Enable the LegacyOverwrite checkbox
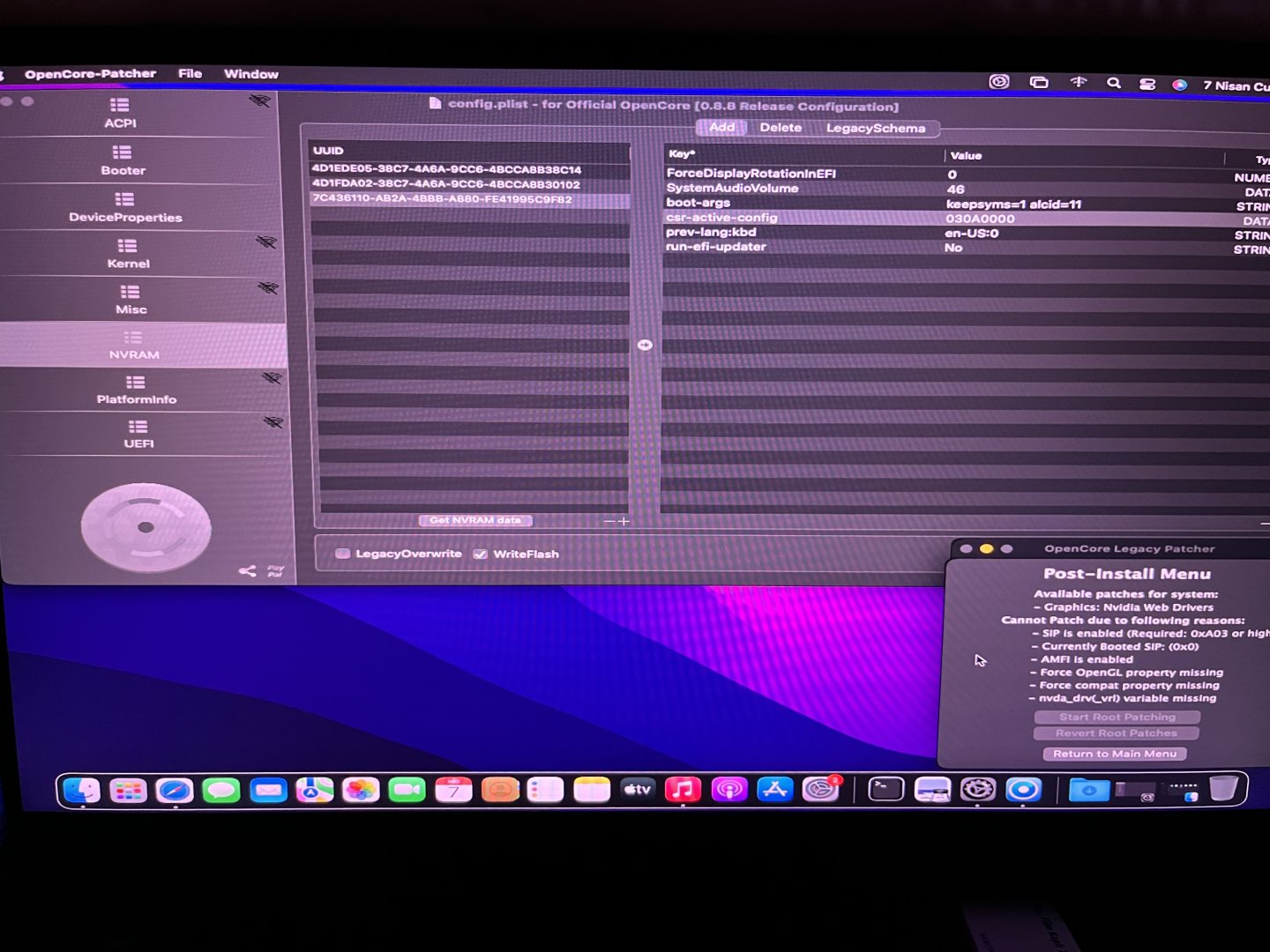Image resolution: width=1270 pixels, height=952 pixels. 343,554
